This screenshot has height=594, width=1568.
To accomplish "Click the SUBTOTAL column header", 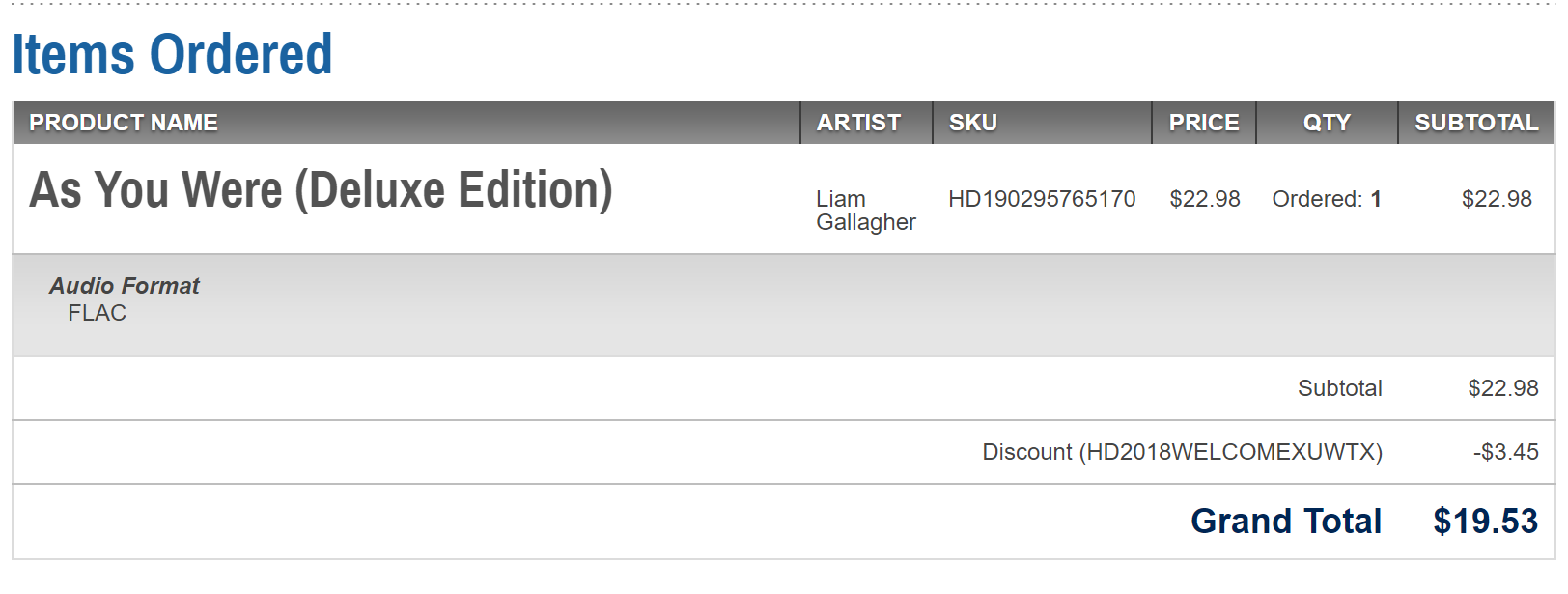I will tap(1476, 123).
